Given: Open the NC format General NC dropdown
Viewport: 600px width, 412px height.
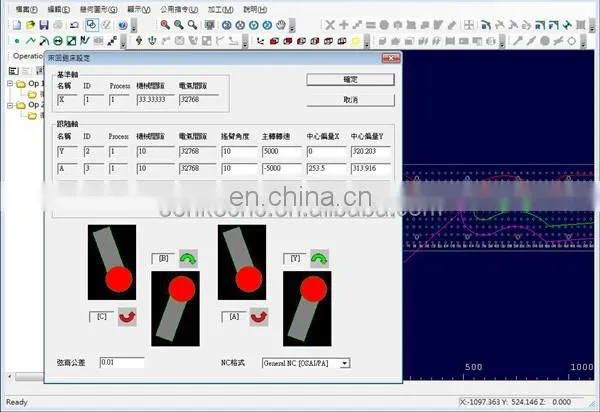Looking at the screenshot, I should pos(345,363).
